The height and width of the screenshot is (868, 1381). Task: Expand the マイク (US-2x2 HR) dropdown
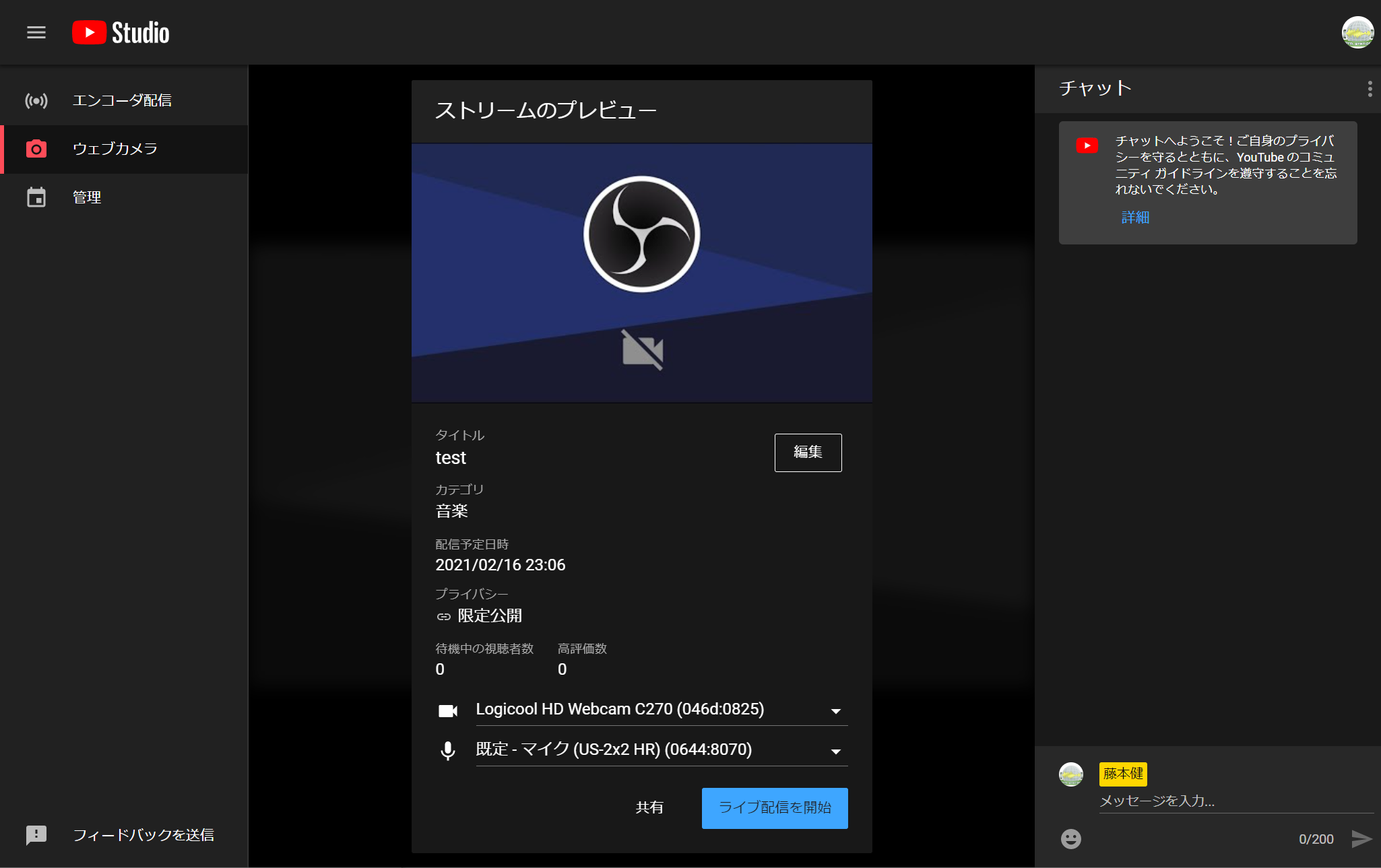(x=662, y=750)
